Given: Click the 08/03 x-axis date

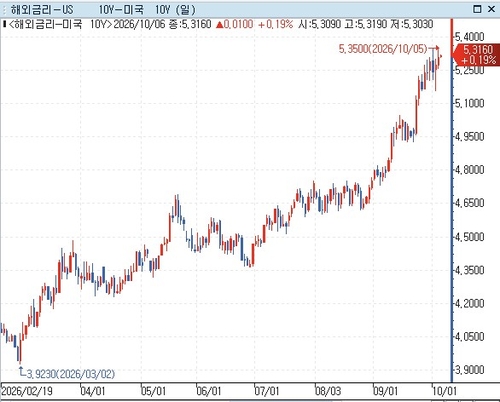Looking at the screenshot, I should (328, 391).
